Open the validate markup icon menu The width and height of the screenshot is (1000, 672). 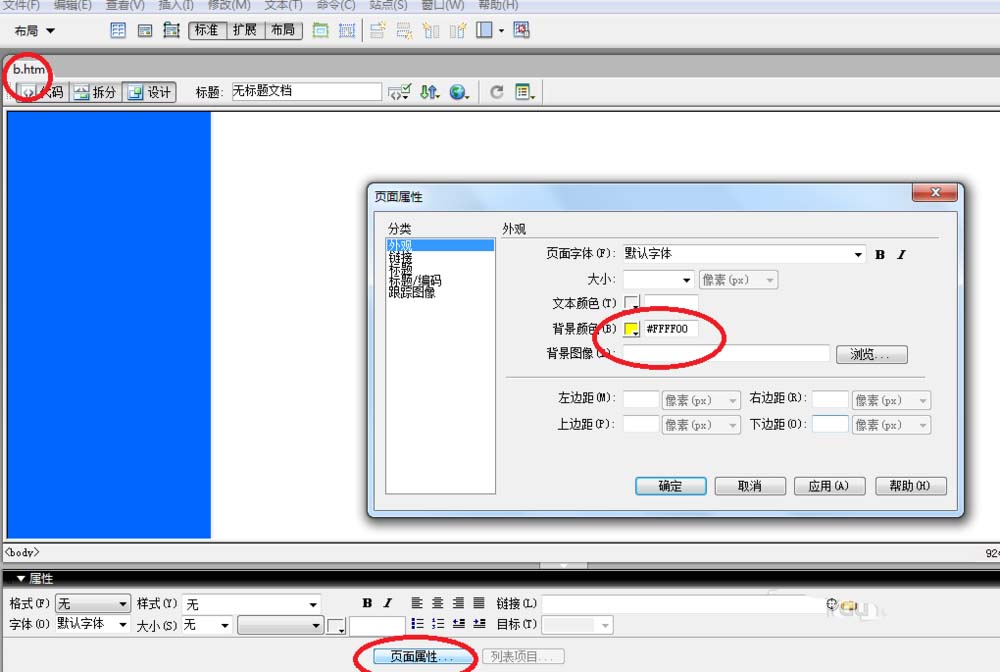(399, 92)
